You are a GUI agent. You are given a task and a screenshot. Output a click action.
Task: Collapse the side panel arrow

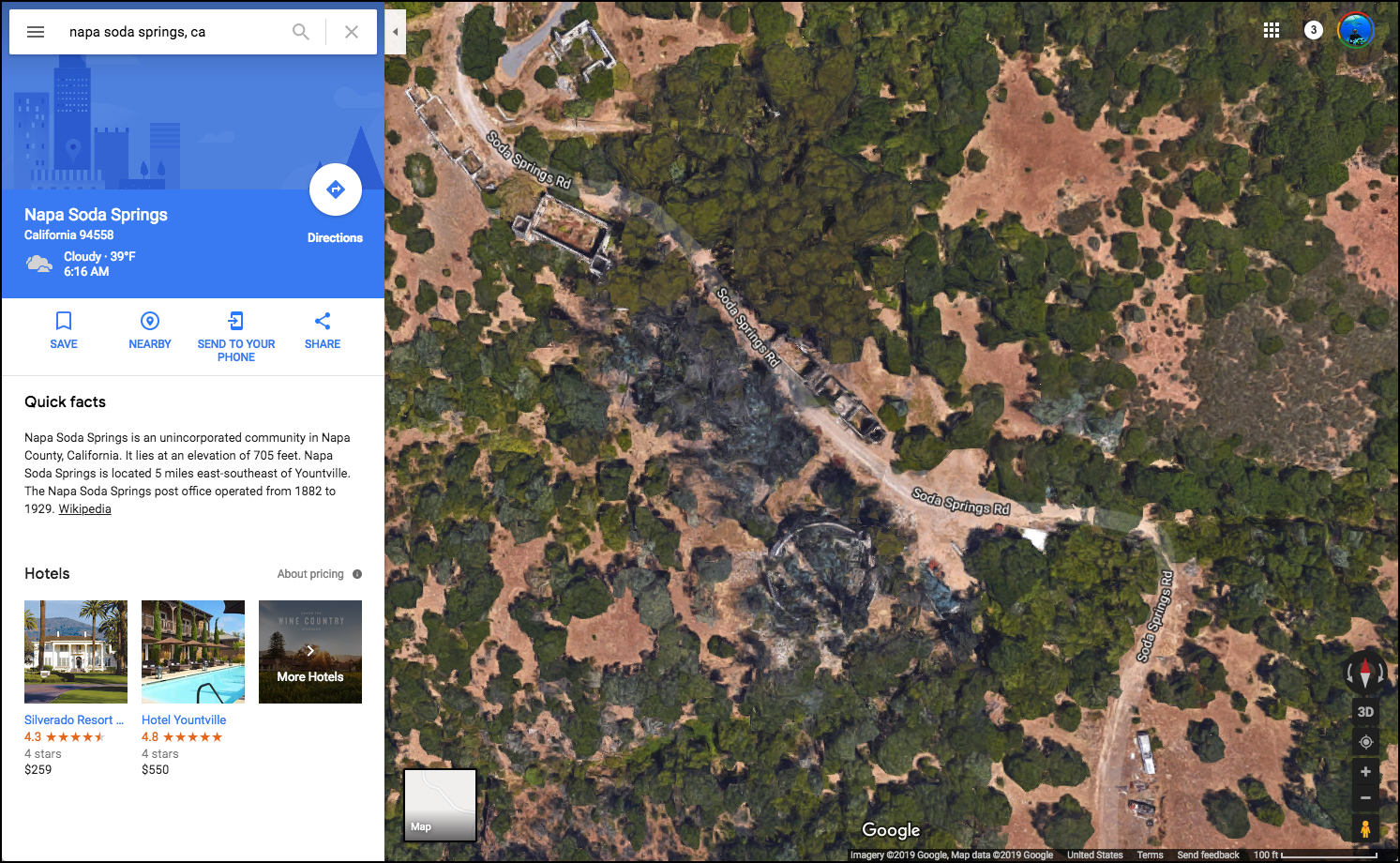pyautogui.click(x=395, y=32)
